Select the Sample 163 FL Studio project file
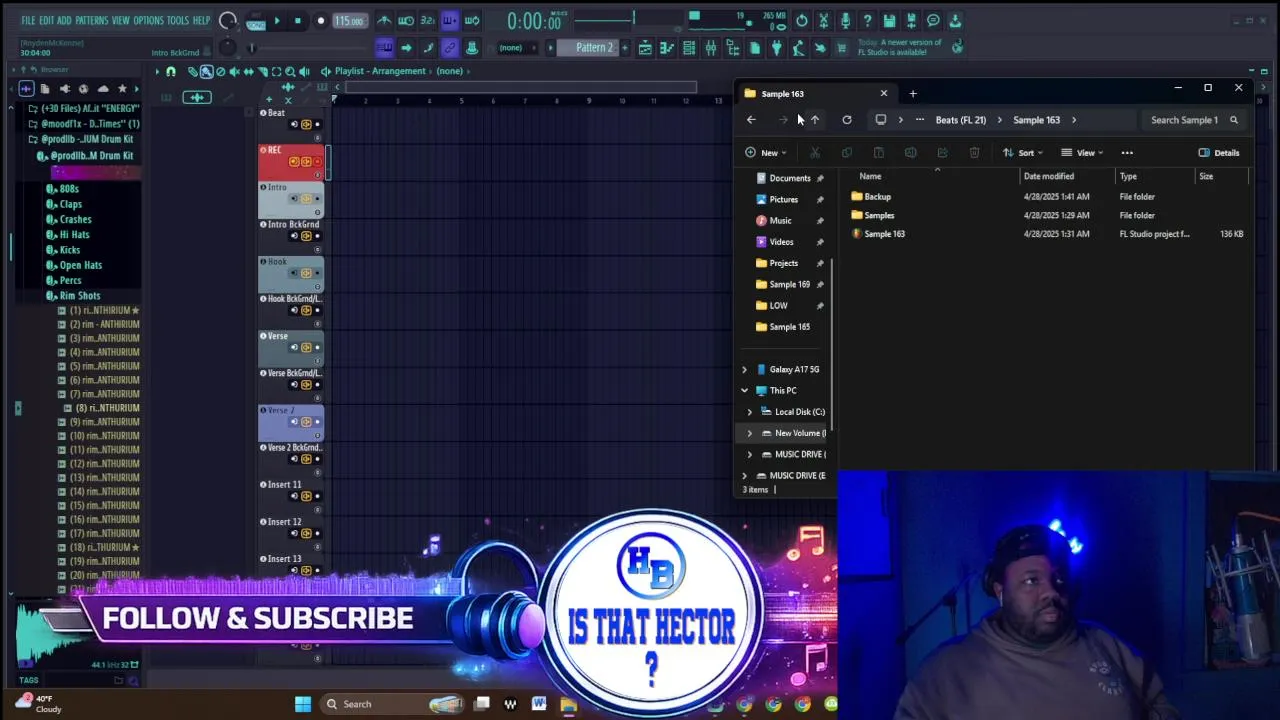This screenshot has width=1280, height=720. point(884,234)
